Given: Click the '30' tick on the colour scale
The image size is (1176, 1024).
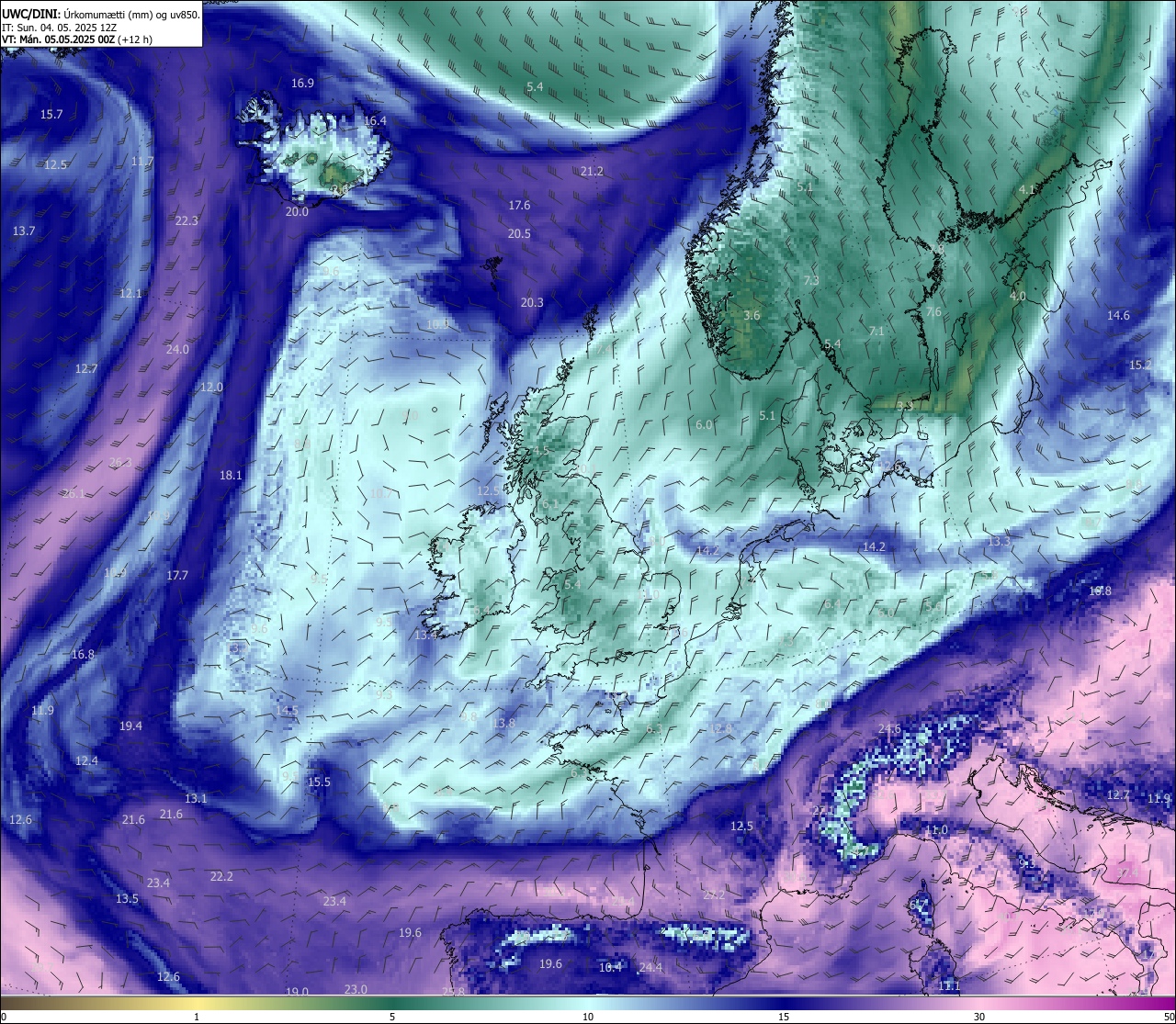Looking at the screenshot, I should 979,1017.
